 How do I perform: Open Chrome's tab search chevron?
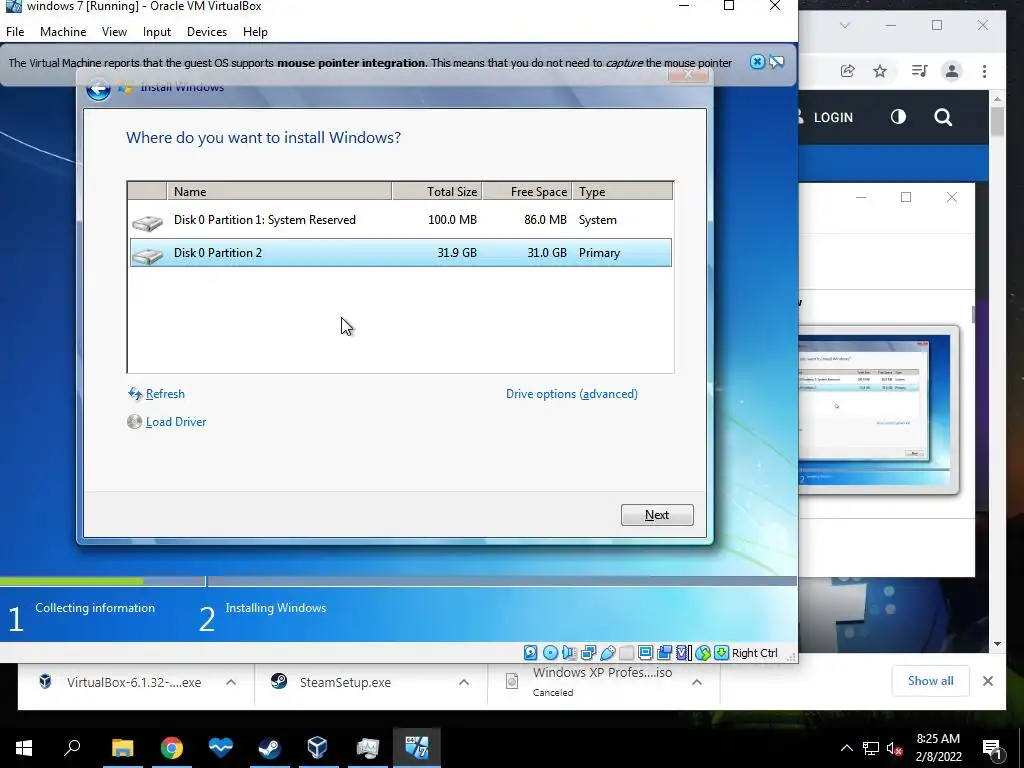point(844,25)
